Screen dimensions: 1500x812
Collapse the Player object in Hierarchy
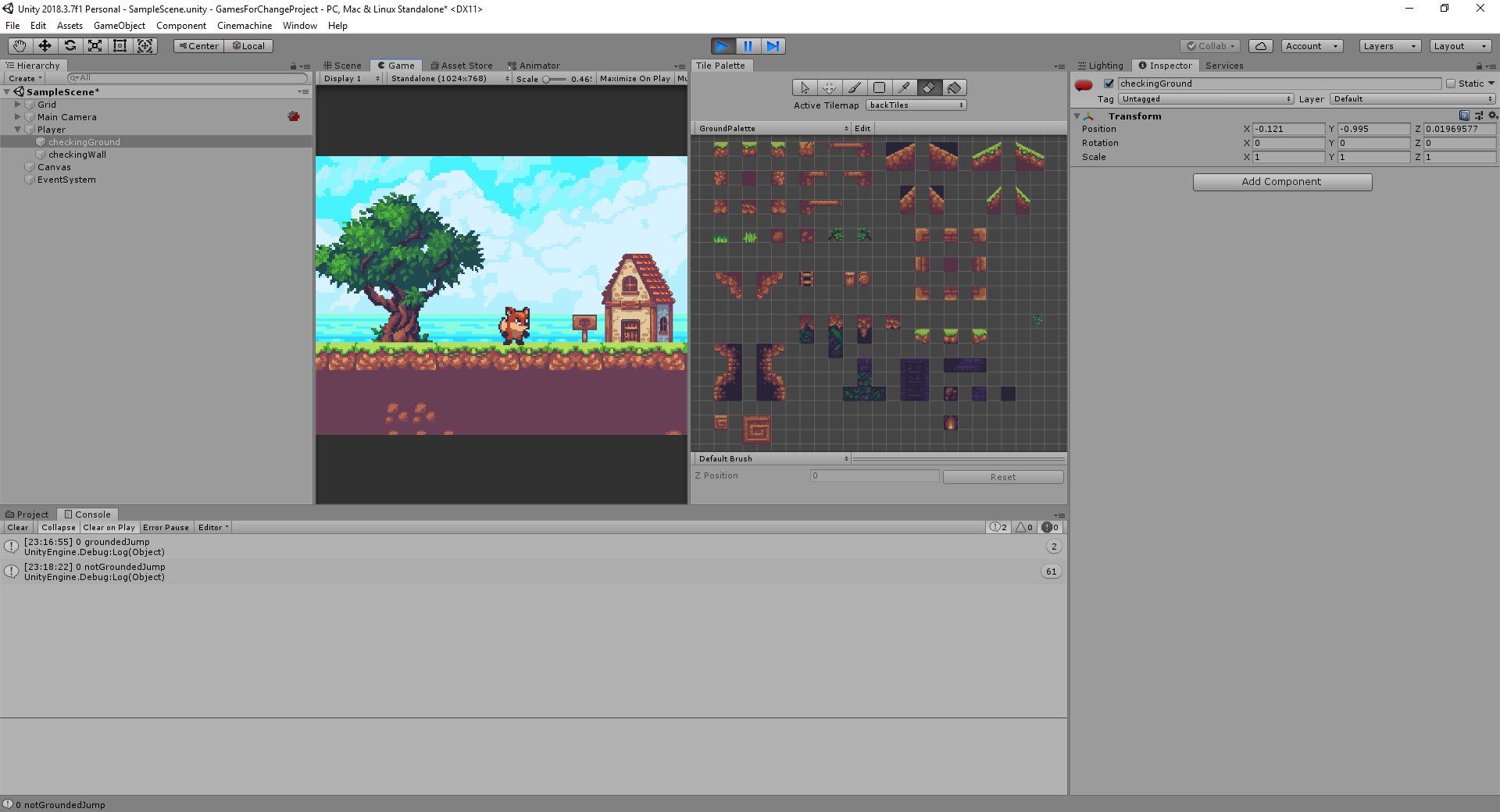pos(17,129)
